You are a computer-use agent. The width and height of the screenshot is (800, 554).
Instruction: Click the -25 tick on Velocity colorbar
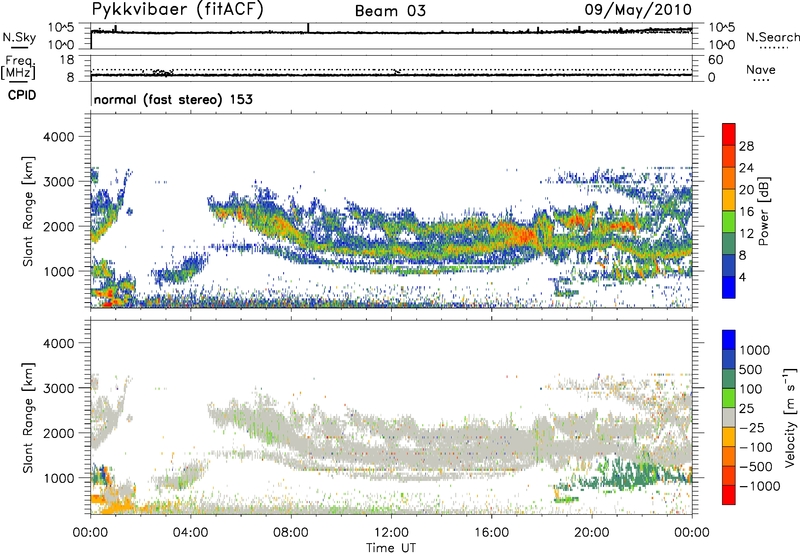[752, 428]
